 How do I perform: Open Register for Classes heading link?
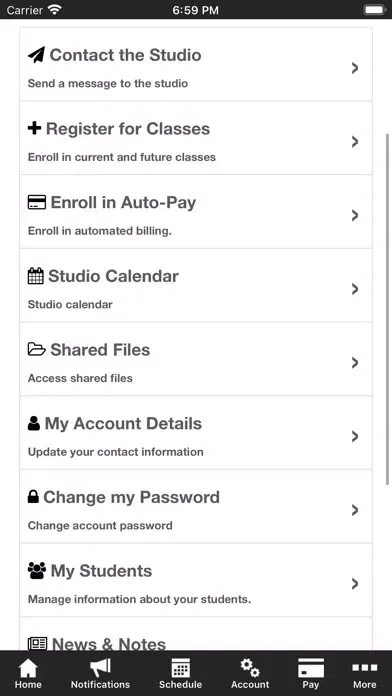coord(128,129)
